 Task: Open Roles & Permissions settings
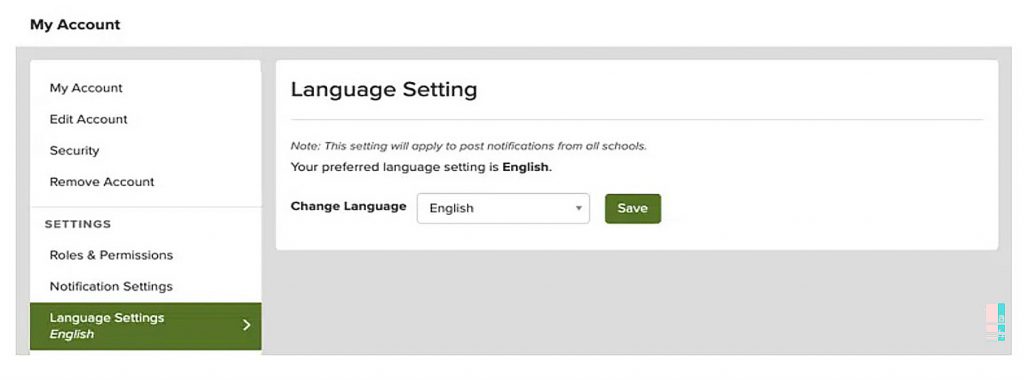(111, 255)
